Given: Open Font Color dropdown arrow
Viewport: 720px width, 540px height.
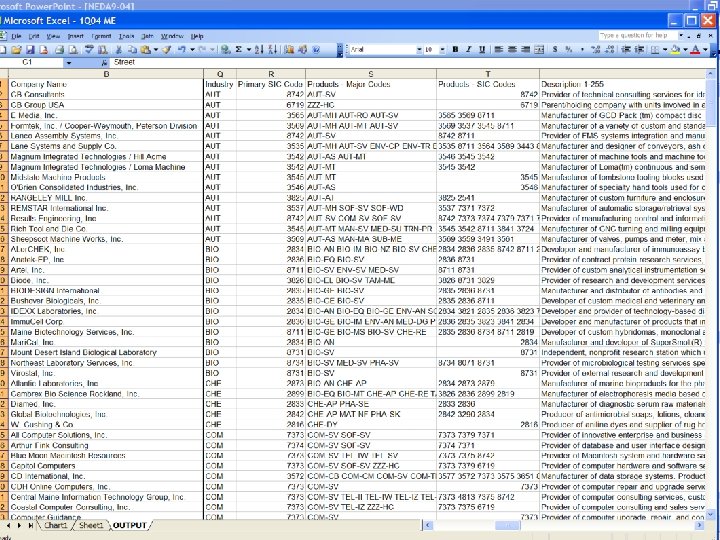Looking at the screenshot, I should tap(706, 50).
